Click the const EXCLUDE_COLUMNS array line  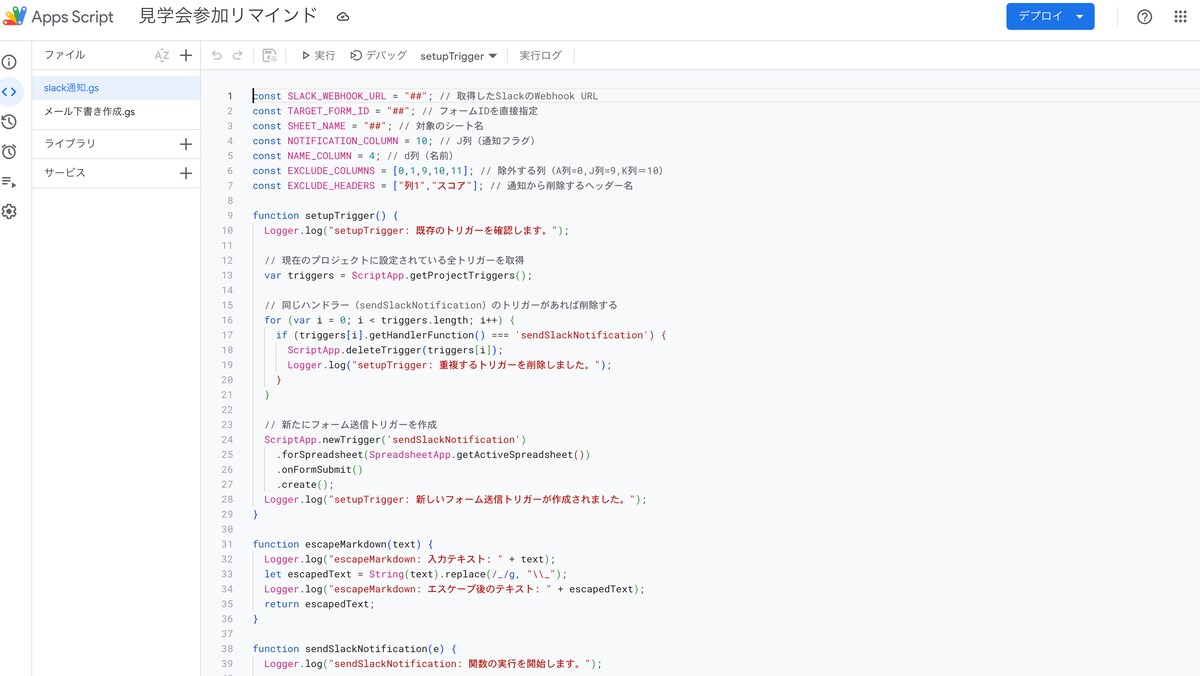(x=457, y=171)
